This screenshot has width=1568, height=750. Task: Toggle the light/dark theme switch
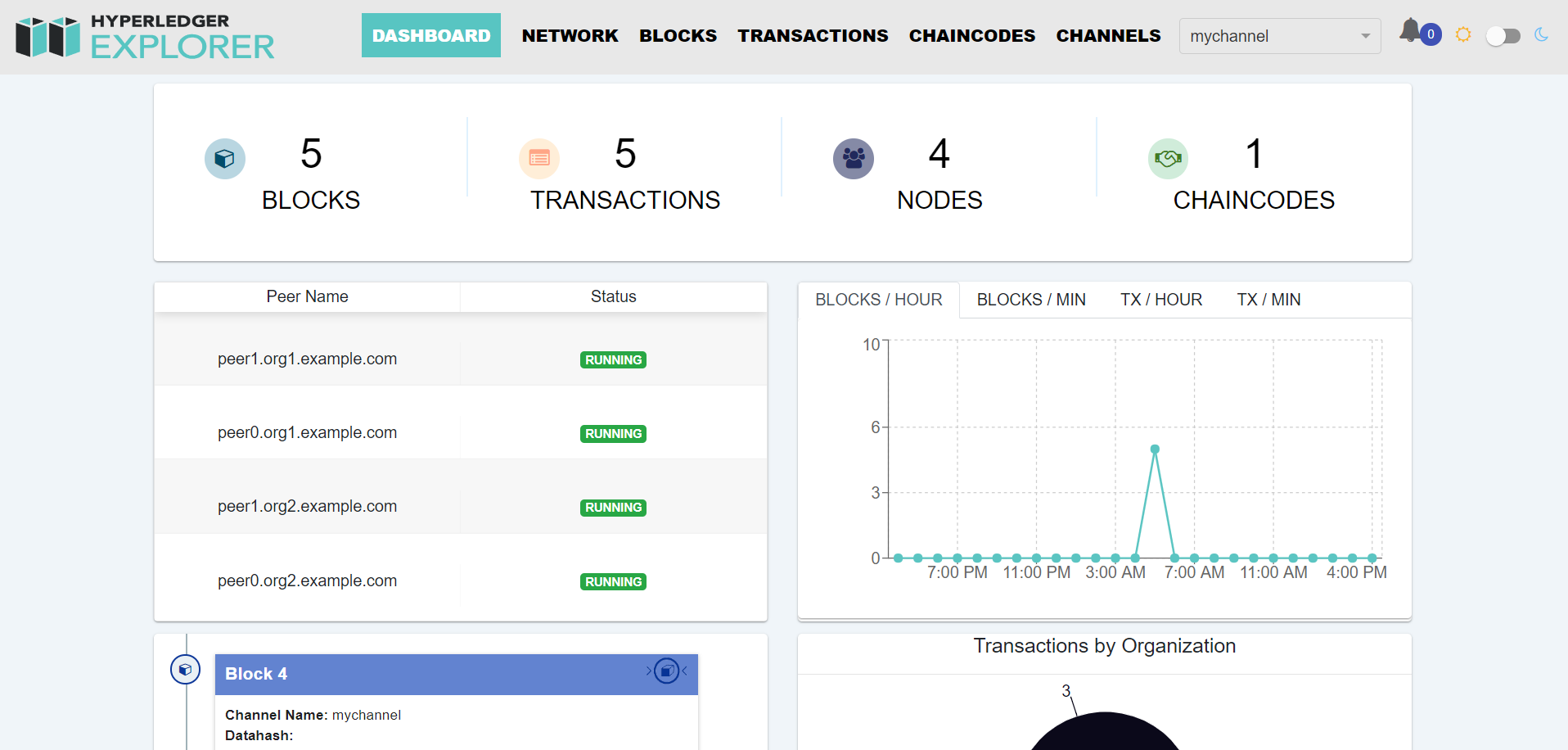point(1503,36)
